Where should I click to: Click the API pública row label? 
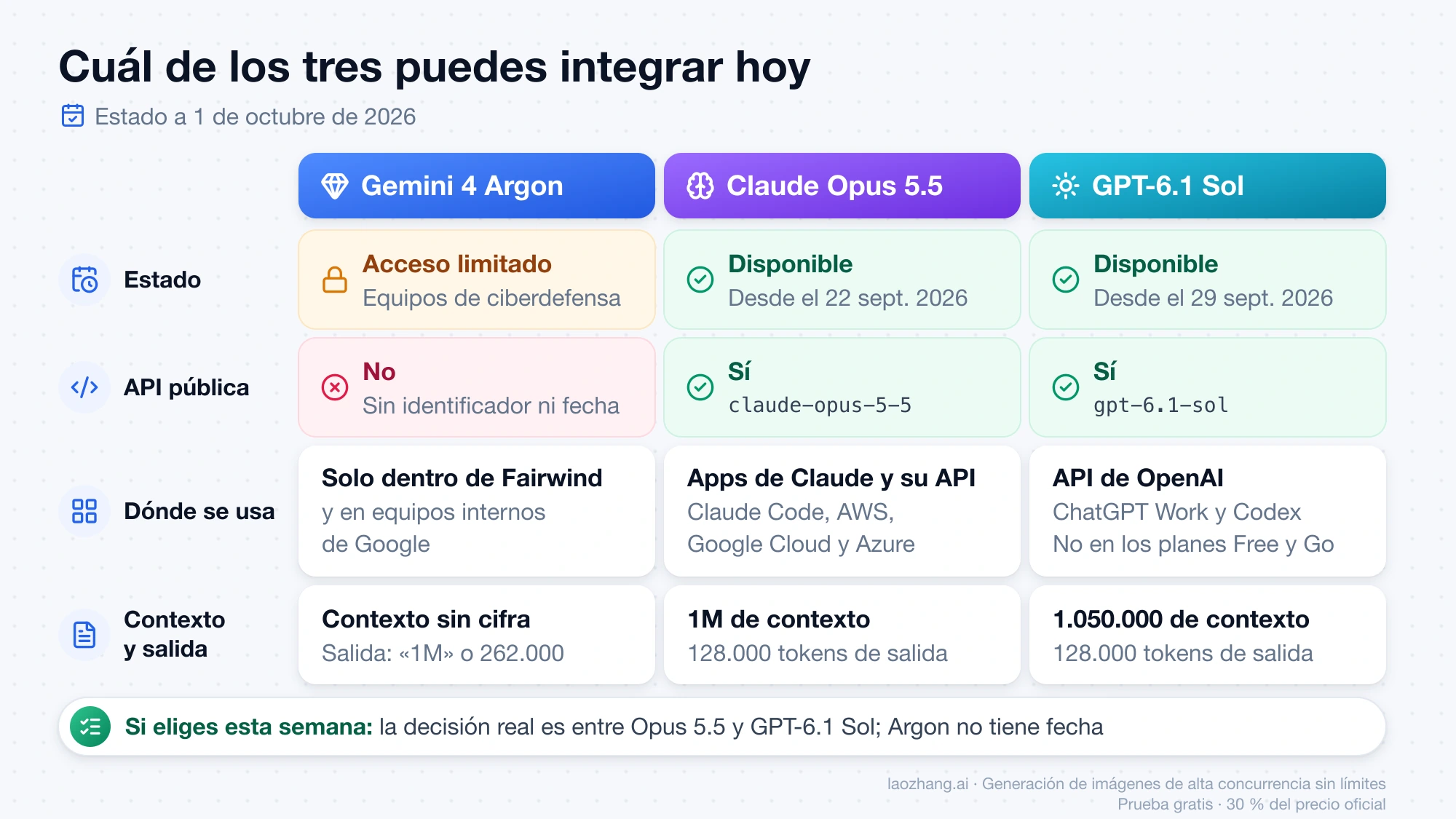click(186, 387)
